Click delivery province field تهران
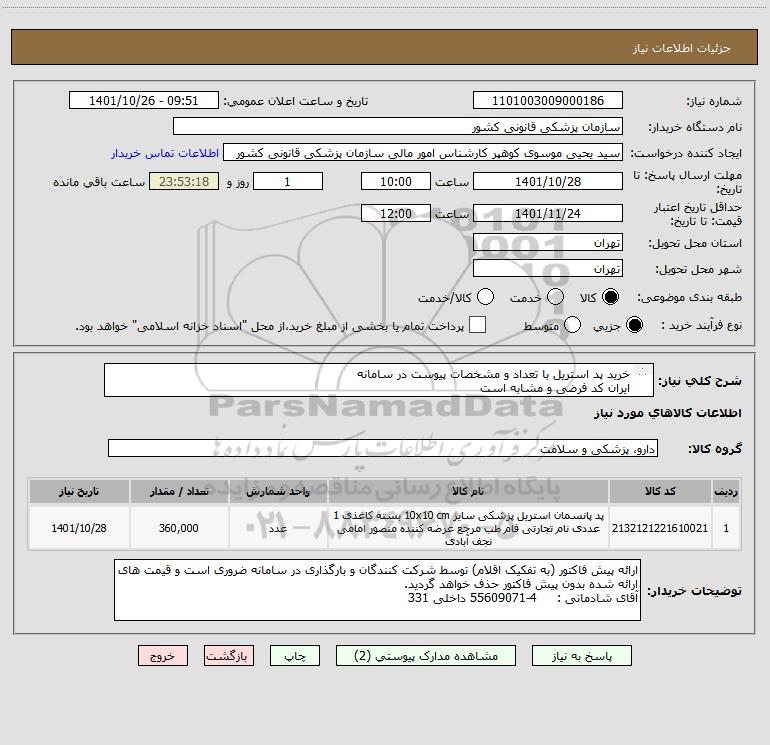The width and height of the screenshot is (770, 745). 548,243
